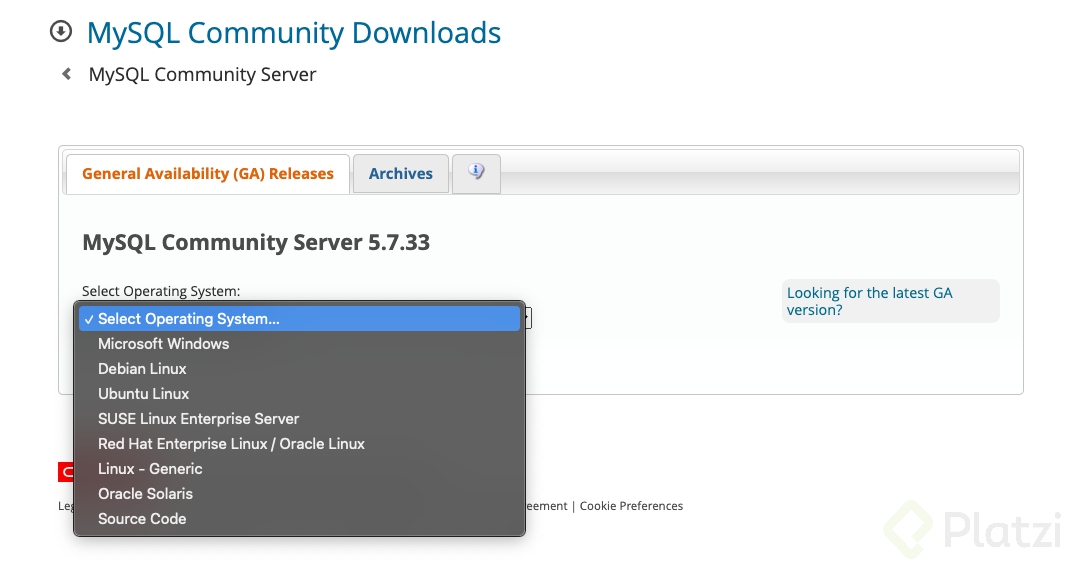Select Debian Linux from the dropdown
This screenshot has width=1072, height=565.
(299, 369)
